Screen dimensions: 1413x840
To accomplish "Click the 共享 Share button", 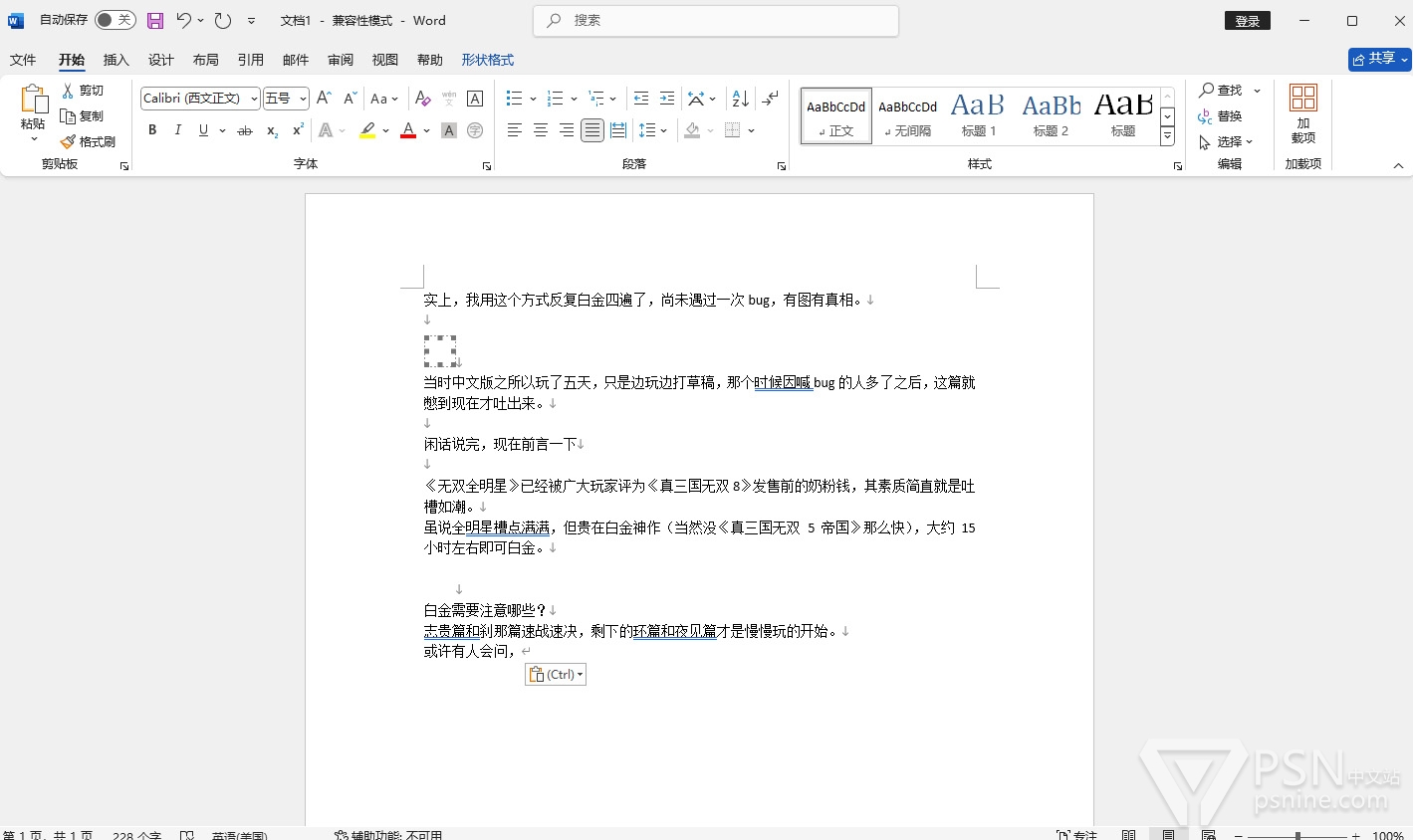I will pyautogui.click(x=1380, y=59).
